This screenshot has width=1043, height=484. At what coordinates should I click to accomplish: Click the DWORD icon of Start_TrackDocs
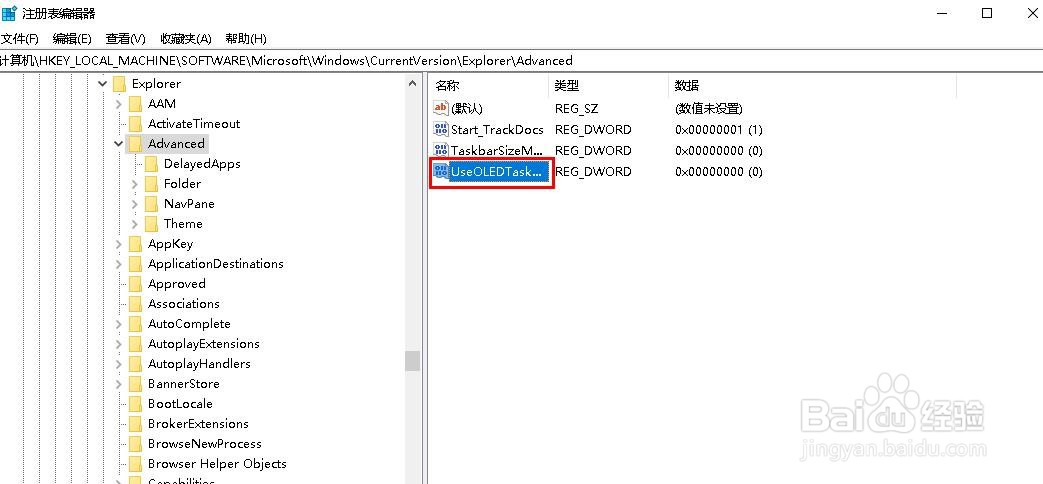pyautogui.click(x=441, y=129)
